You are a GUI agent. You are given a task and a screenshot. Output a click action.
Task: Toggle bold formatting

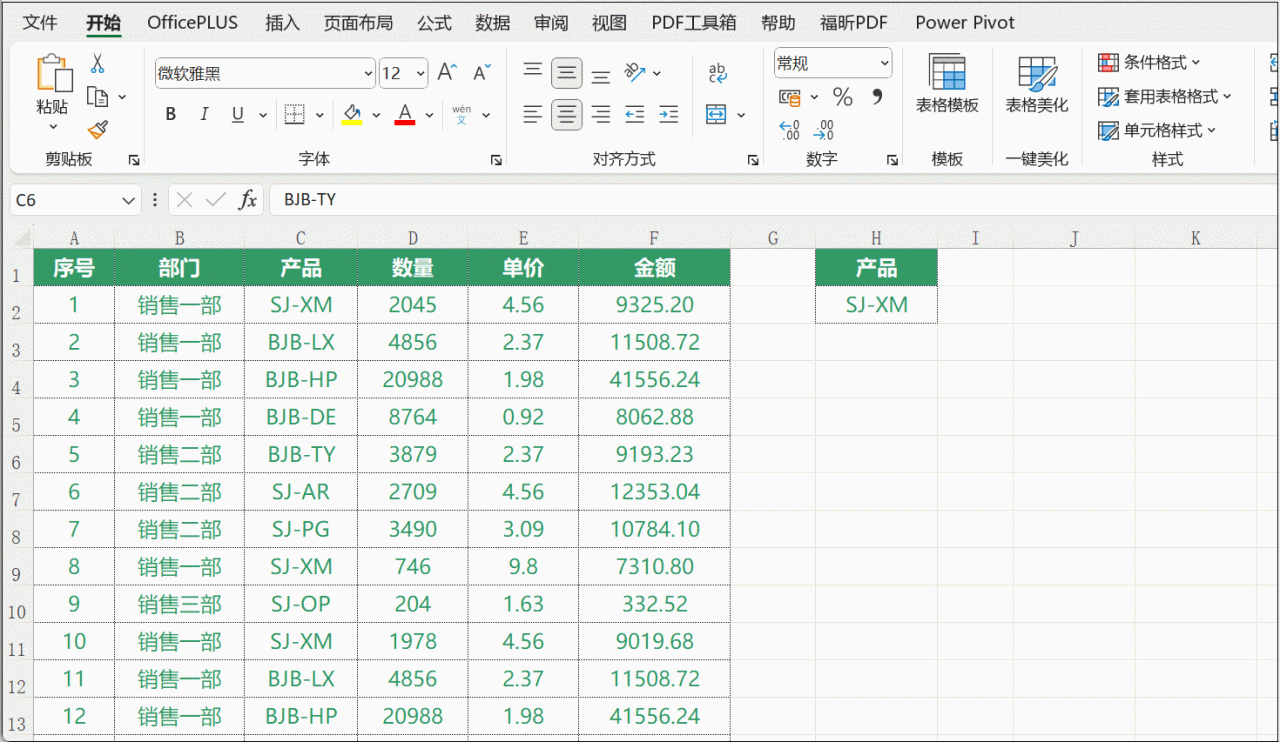(x=171, y=115)
